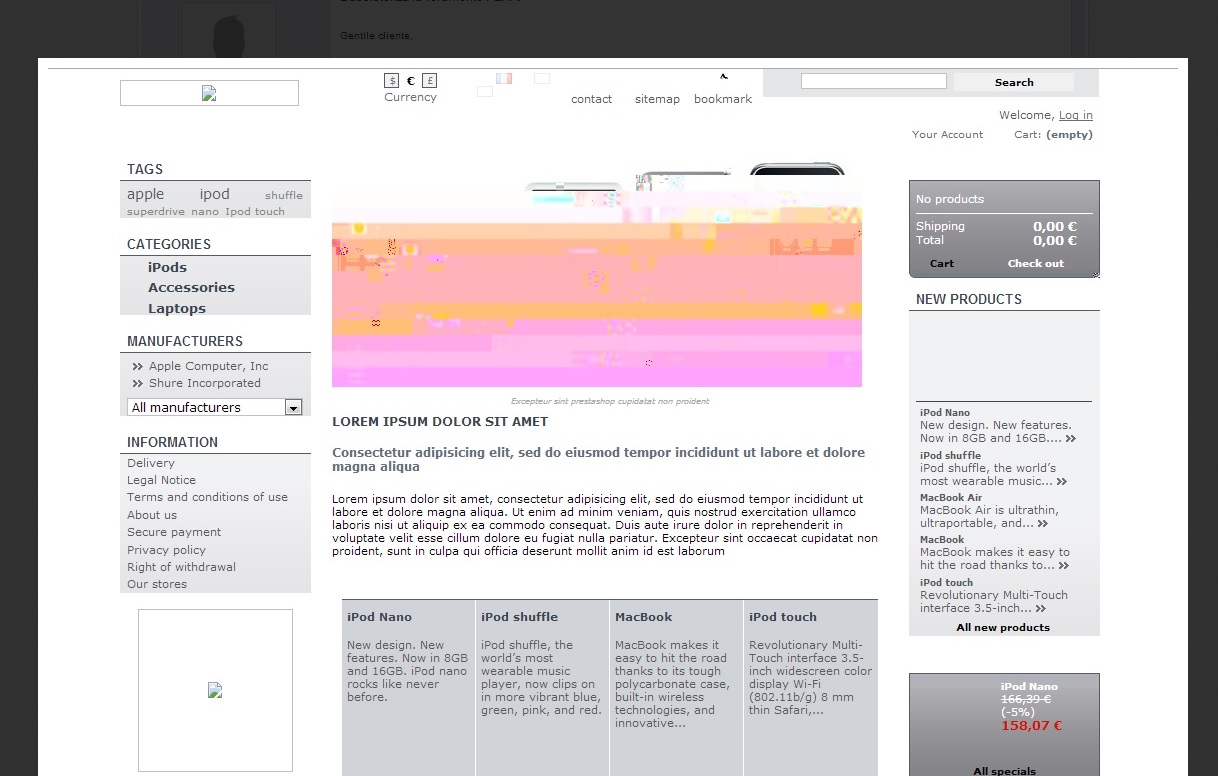Click the Search button
Viewport: 1218px width, 776px height.
click(1014, 82)
